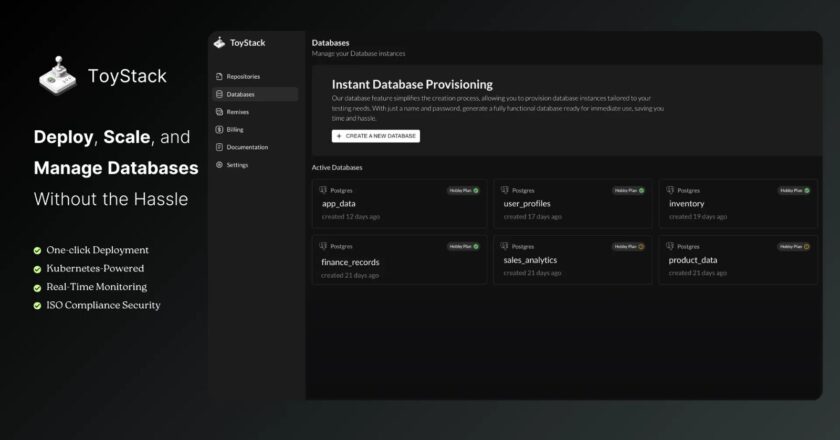The height and width of the screenshot is (440, 840).
Task: Click the Repositories sidebar icon
Action: click(219, 77)
